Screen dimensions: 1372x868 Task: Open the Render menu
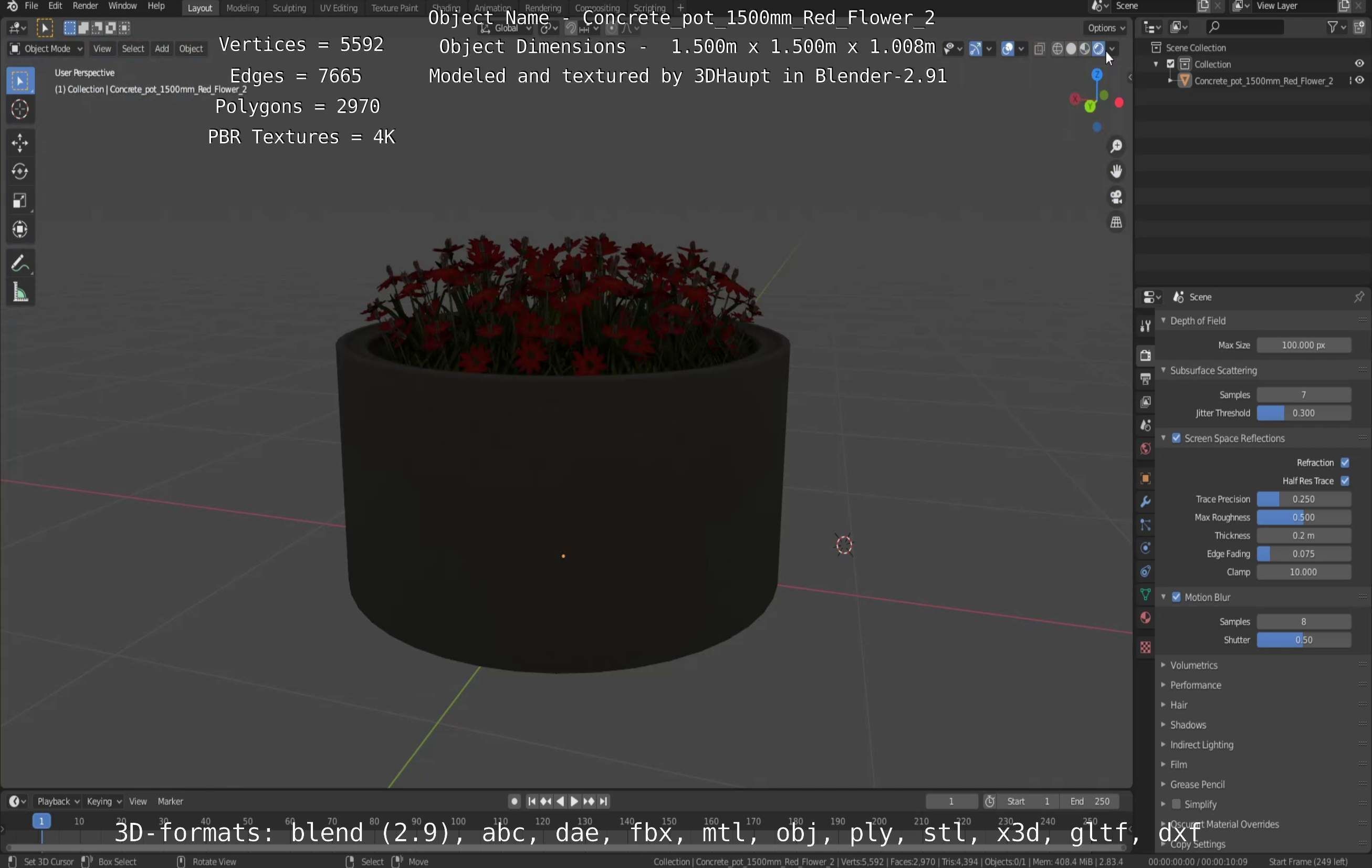86,6
